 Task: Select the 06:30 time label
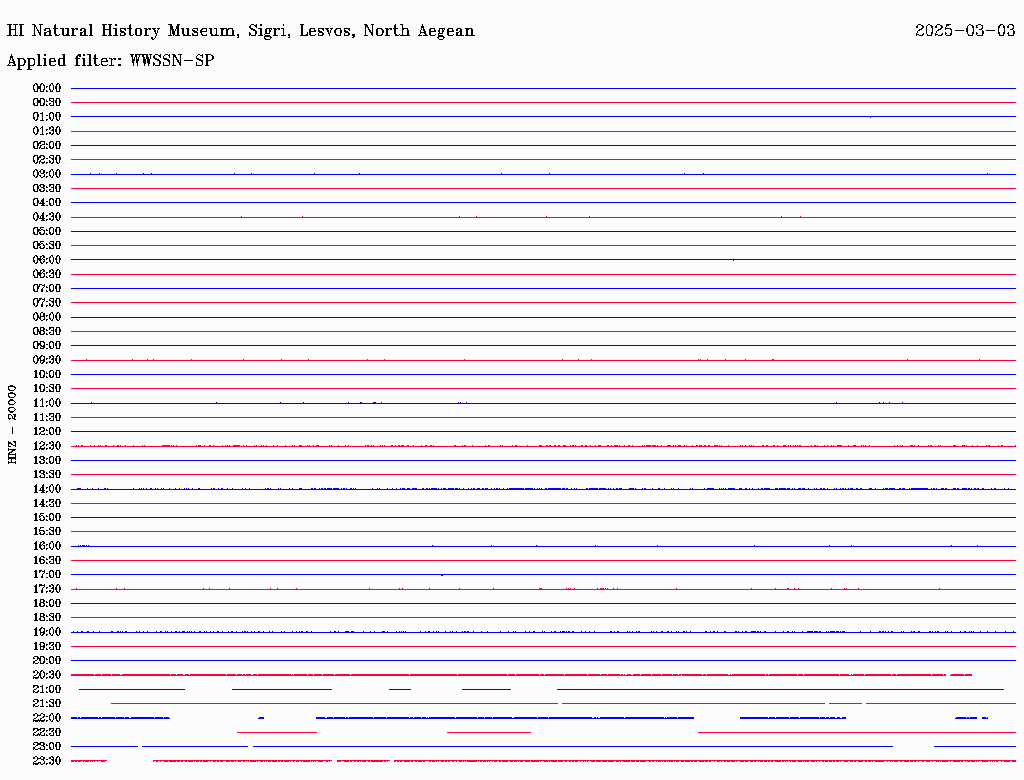[47, 274]
